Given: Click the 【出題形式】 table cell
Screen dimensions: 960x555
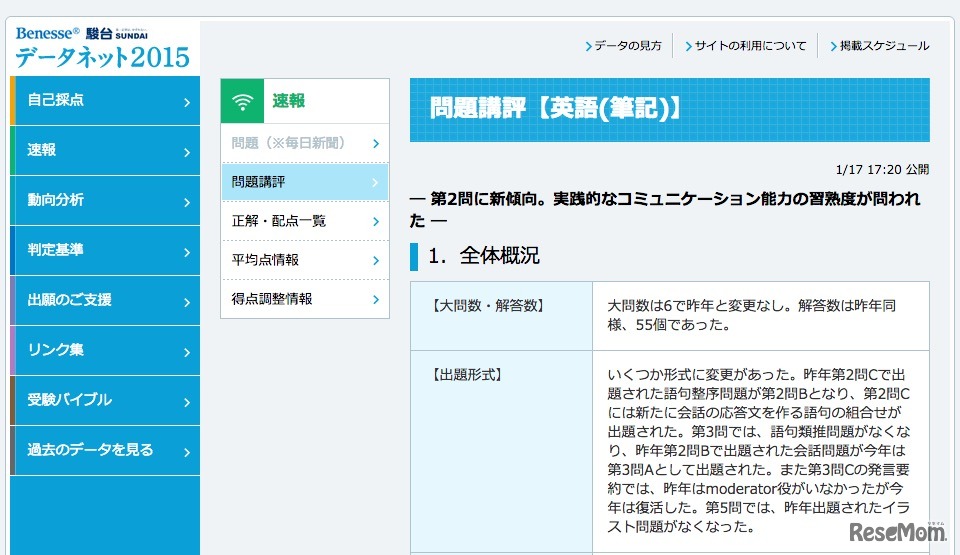Looking at the screenshot, I should point(501,451).
